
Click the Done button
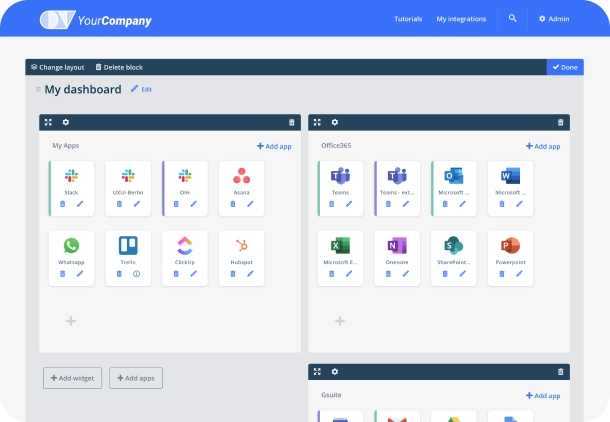565,67
